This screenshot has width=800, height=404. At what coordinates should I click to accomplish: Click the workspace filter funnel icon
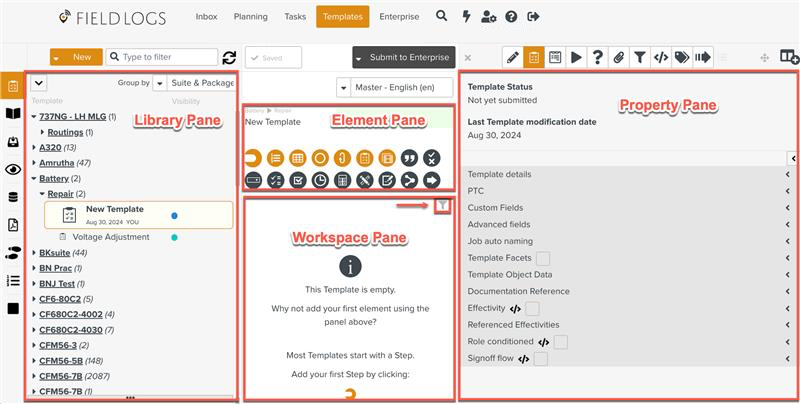443,205
